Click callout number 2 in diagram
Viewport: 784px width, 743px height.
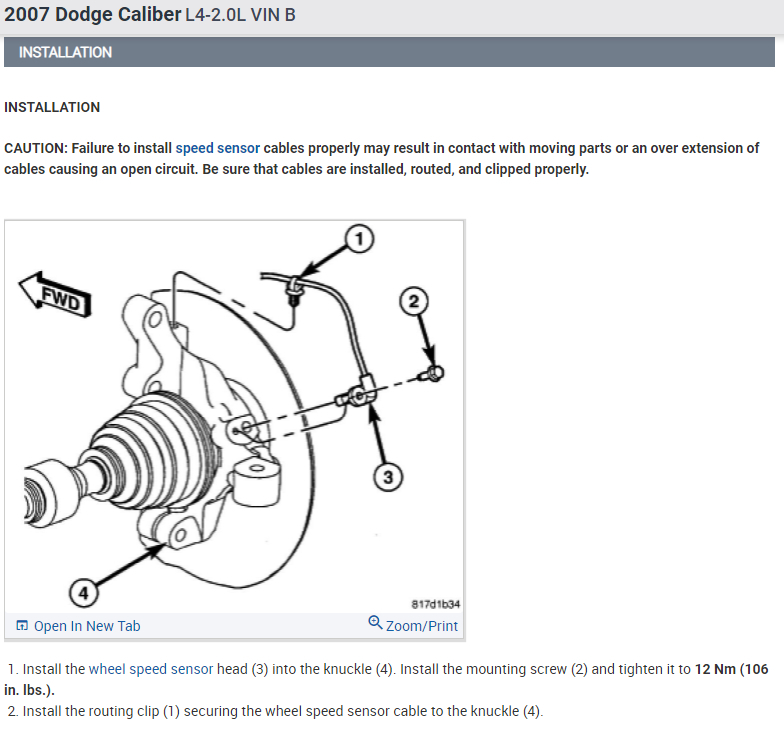(414, 301)
